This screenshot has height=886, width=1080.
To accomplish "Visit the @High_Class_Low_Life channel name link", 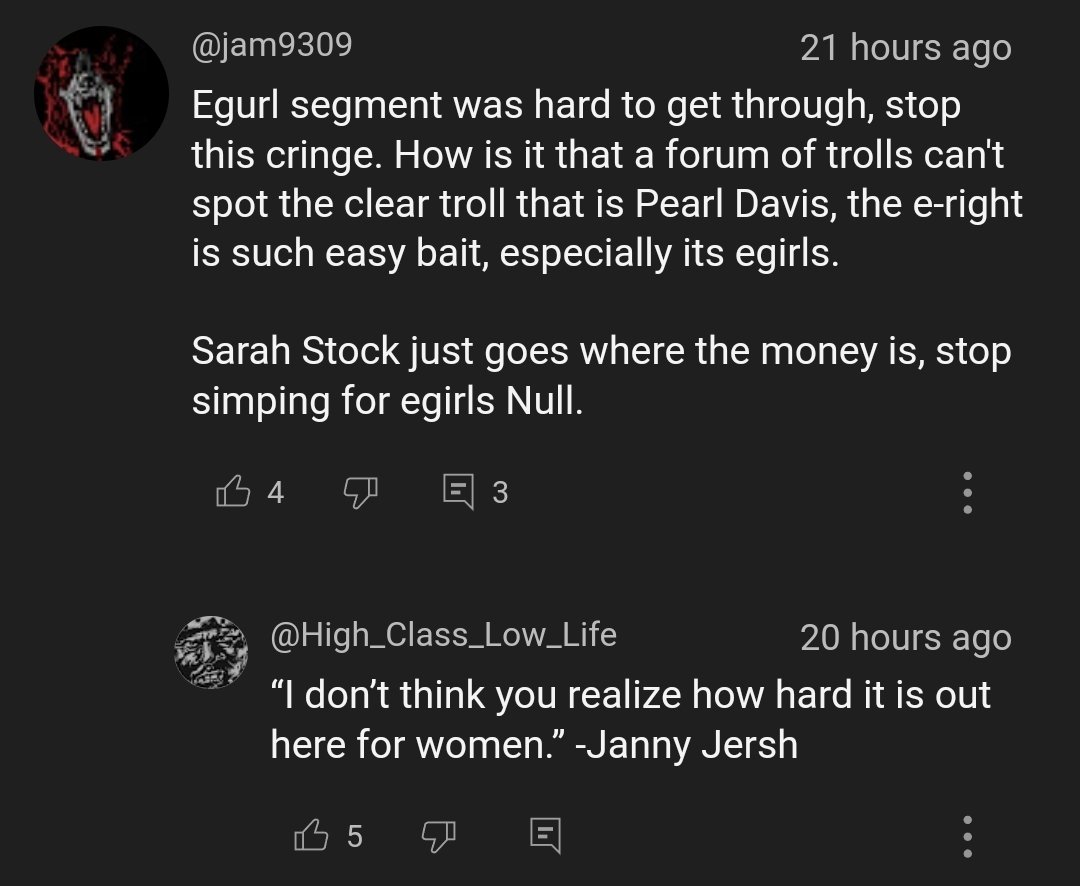I will click(443, 635).
